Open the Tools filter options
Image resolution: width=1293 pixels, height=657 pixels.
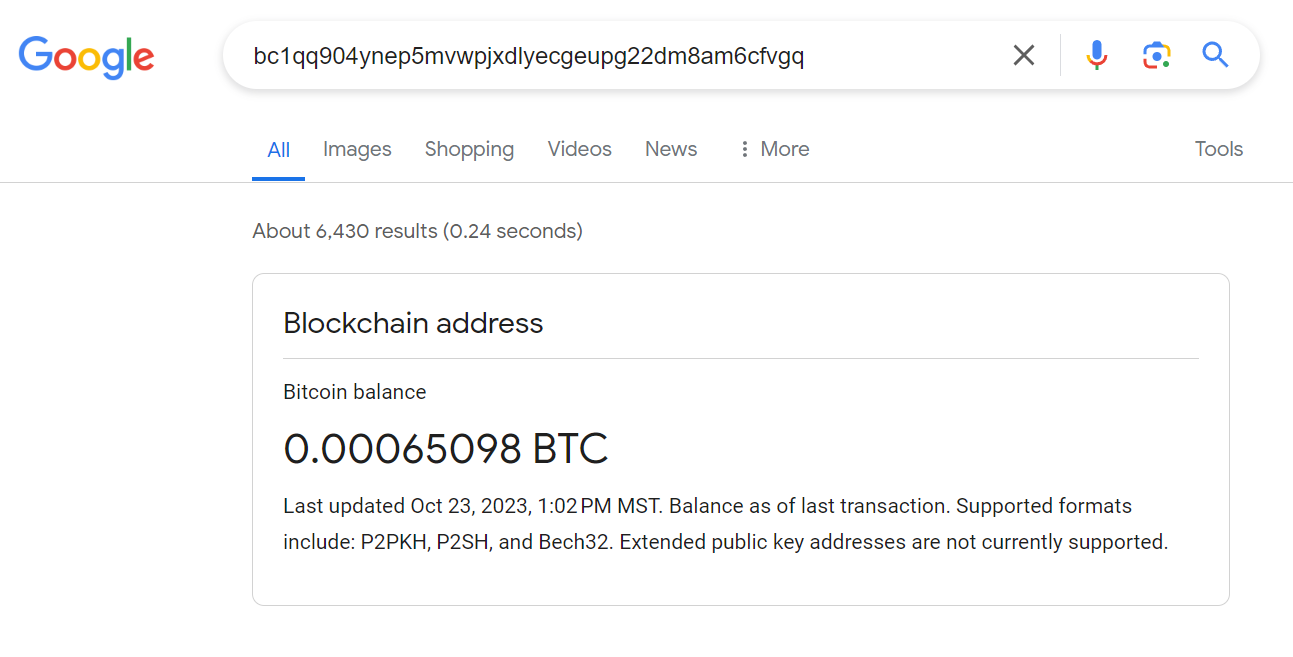(1218, 148)
